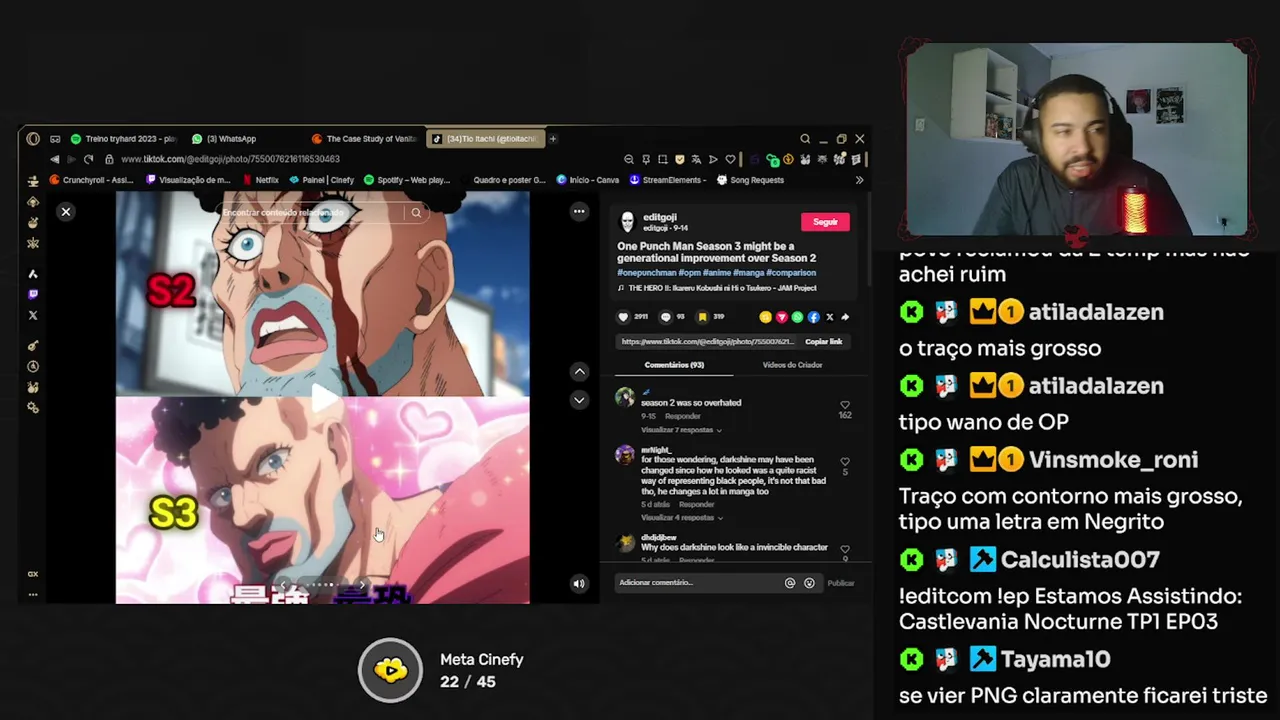Click next slide arrow on photo carousel
Image resolution: width=1280 pixels, height=720 pixels.
pos(362,584)
